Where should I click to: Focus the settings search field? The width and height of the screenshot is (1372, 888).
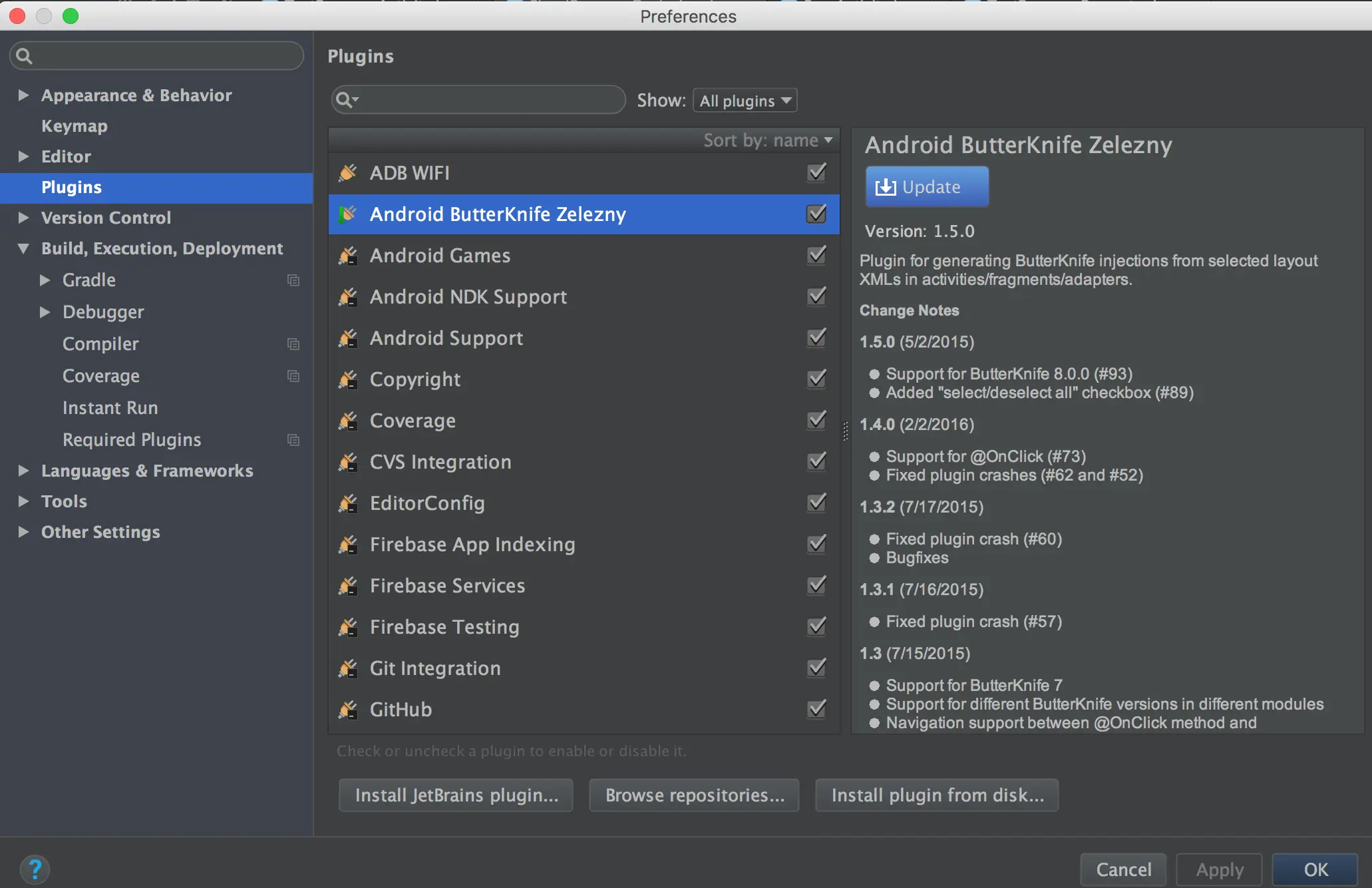point(157,56)
